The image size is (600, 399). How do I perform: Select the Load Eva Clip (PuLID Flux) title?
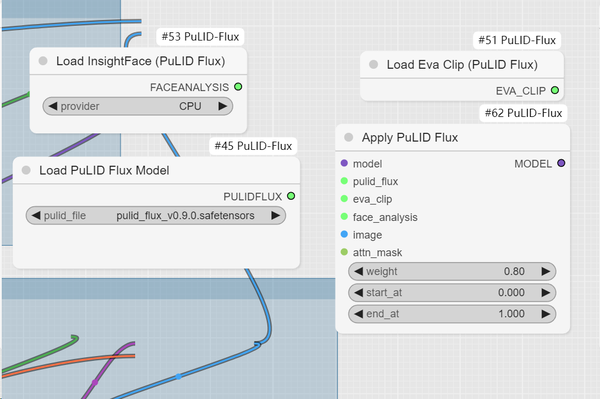(x=462, y=65)
